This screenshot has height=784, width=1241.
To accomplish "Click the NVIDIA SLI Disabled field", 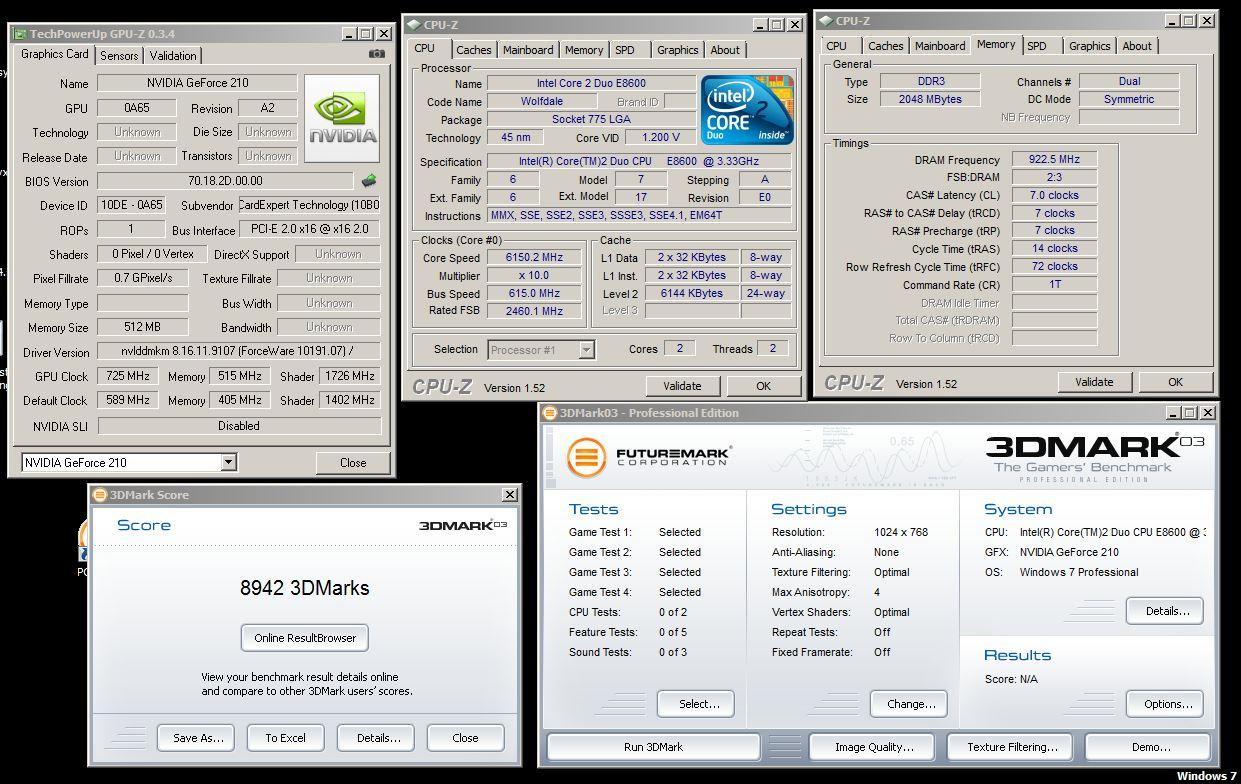I will point(239,425).
